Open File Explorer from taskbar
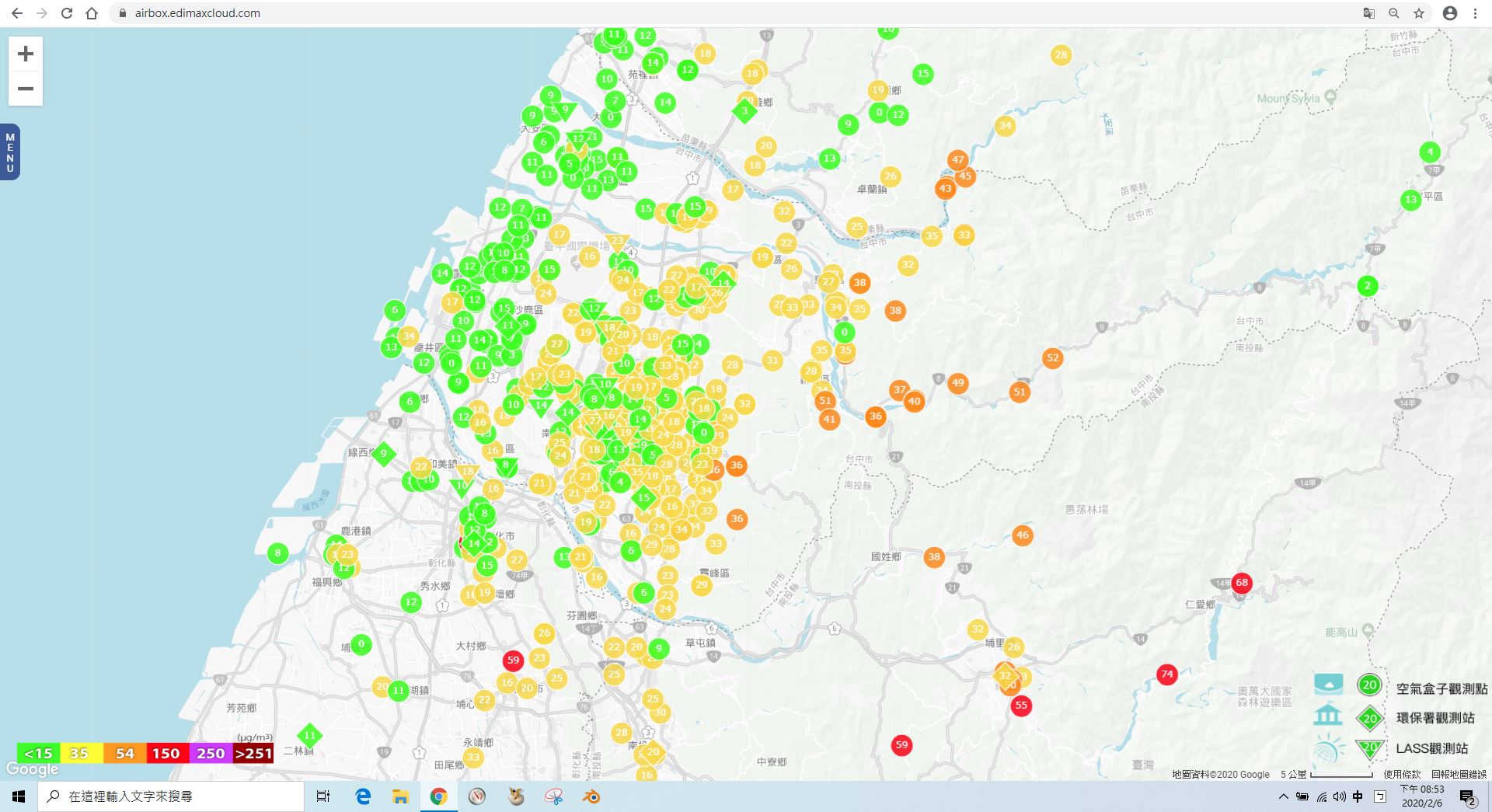This screenshot has width=1492, height=812. pos(400,796)
